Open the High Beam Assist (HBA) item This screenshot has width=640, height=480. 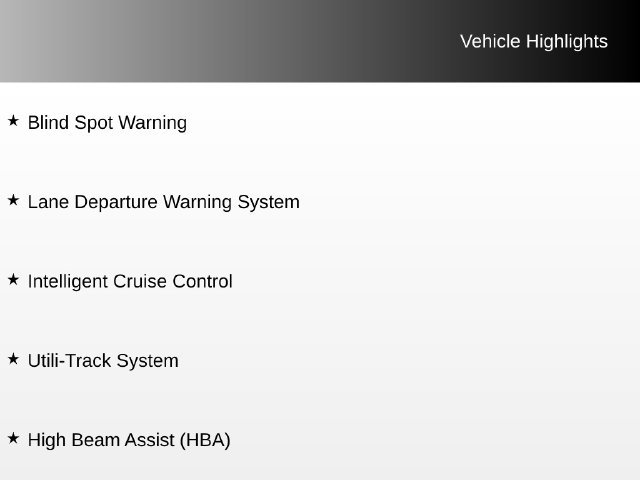129,440
